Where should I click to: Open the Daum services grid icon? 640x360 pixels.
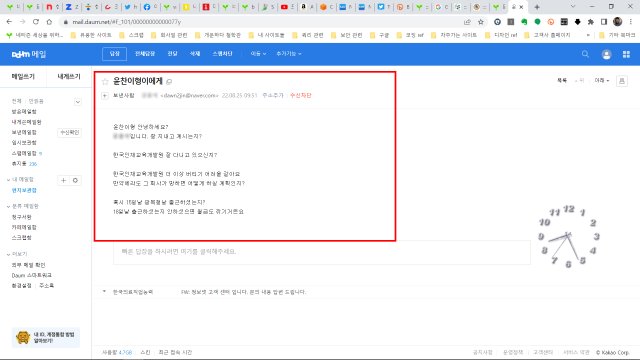(626, 54)
